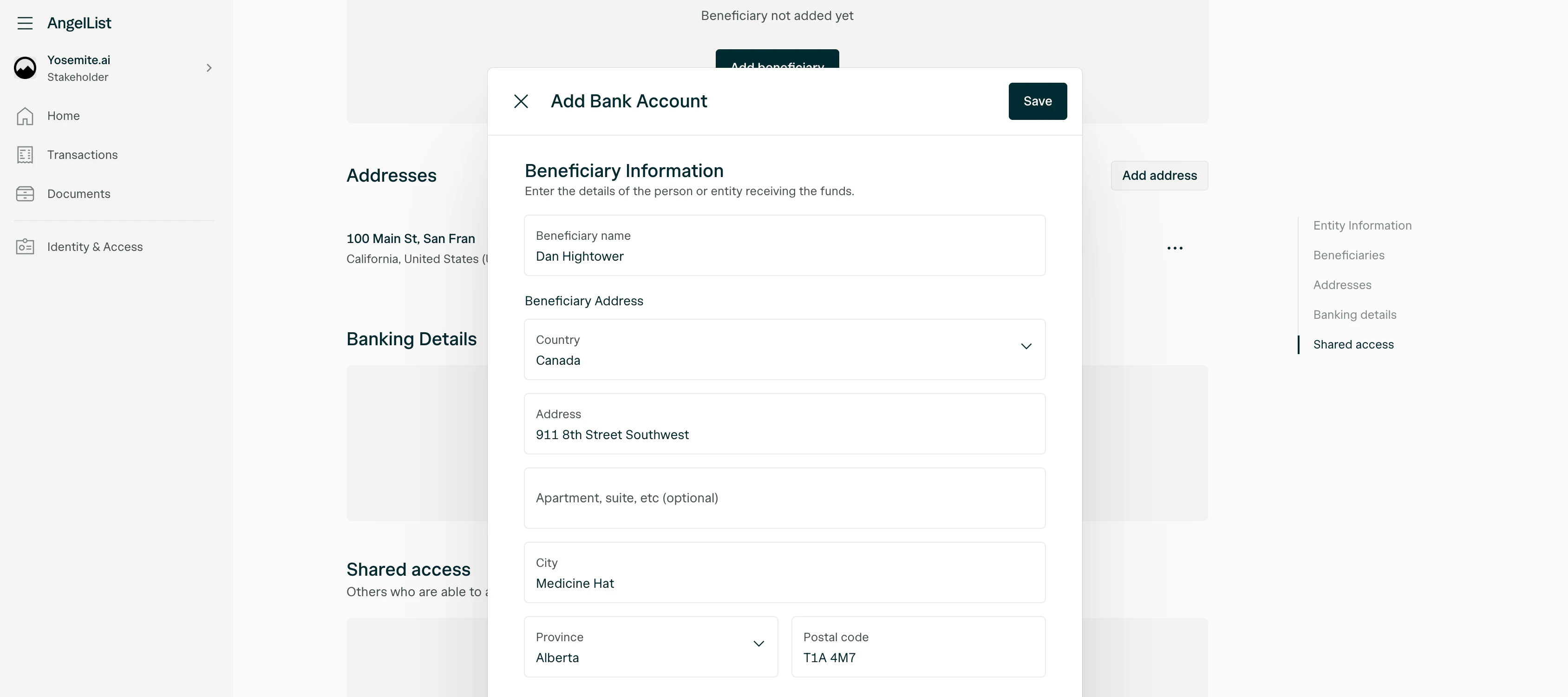The image size is (1568, 697).
Task: Select Shared access in the right navigation
Action: [x=1353, y=344]
